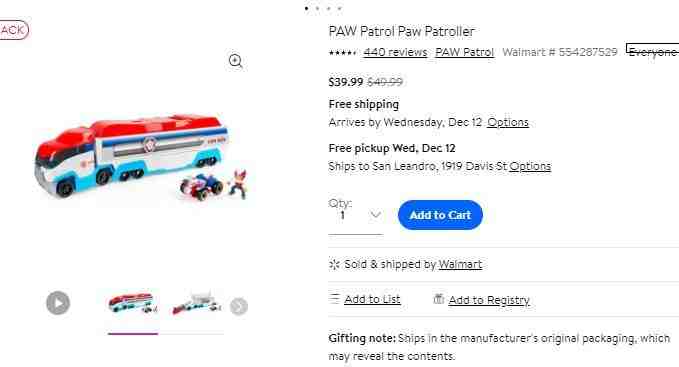Viewport: 679px width, 367px height.
Task: Click the Walmart spark icon beside Sold & shipped
Action: [334, 264]
